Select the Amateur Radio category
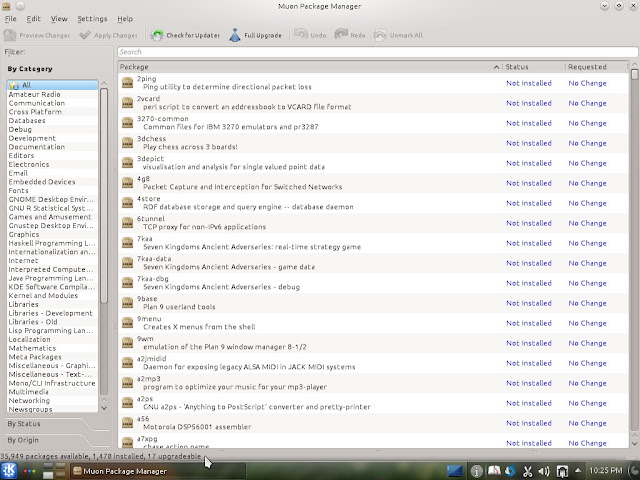Image resolution: width=640 pixels, height=480 pixels. pos(52,94)
